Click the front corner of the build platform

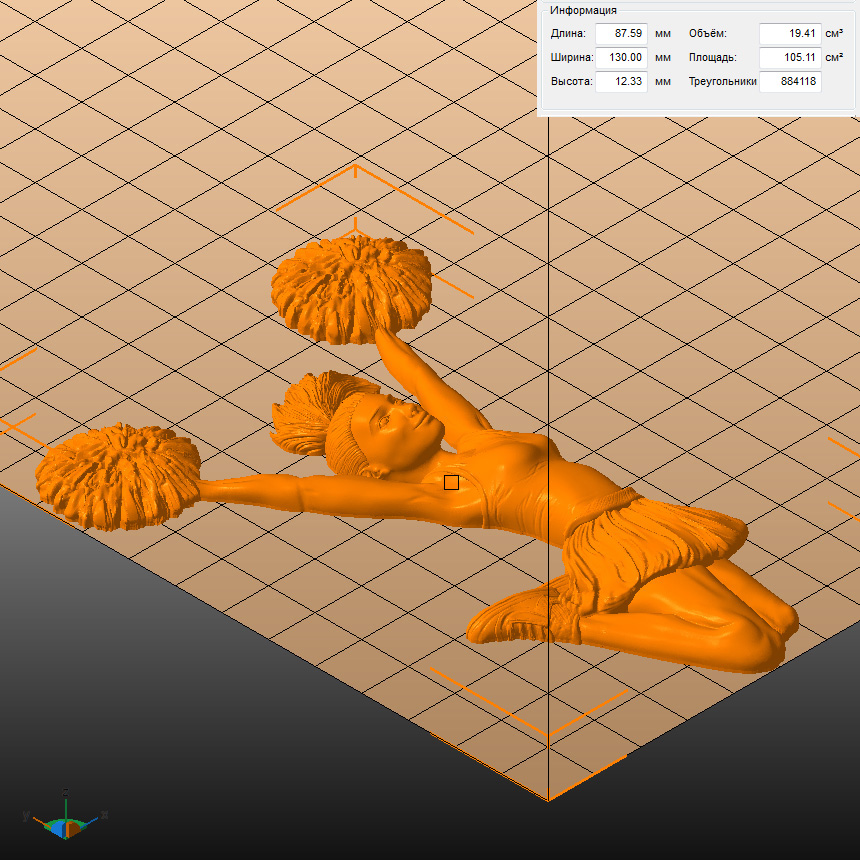pos(548,798)
